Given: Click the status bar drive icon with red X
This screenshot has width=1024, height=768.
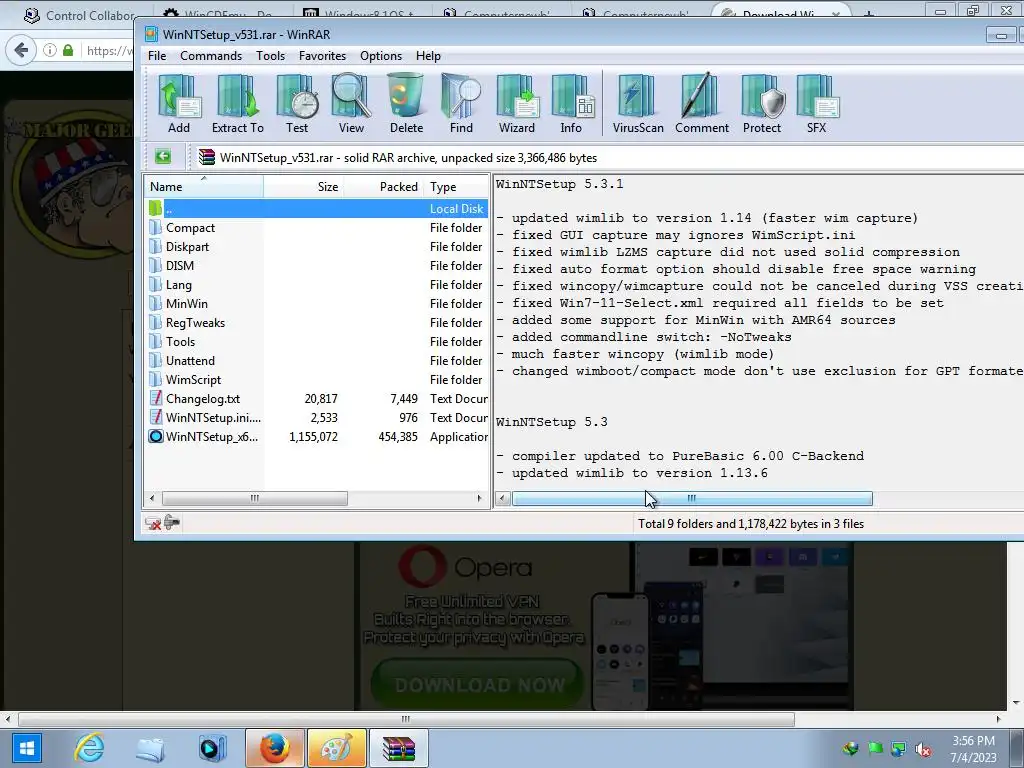Looking at the screenshot, I should [153, 523].
